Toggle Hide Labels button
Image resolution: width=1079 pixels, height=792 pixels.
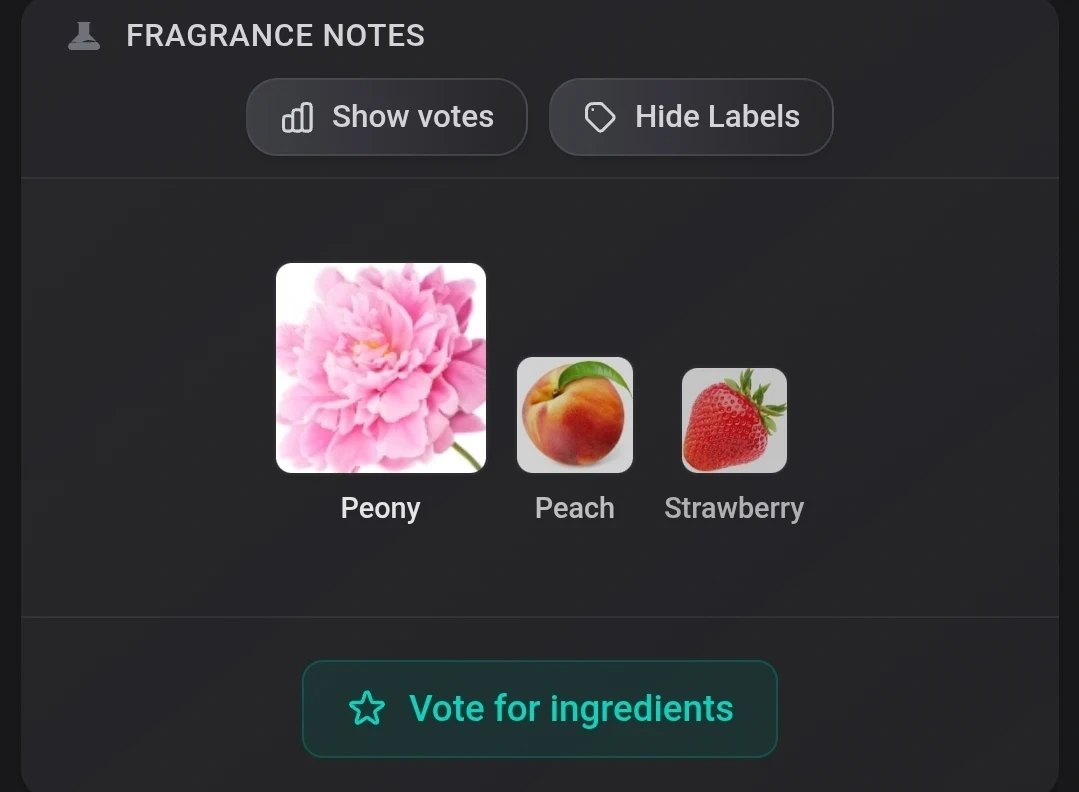tap(691, 117)
